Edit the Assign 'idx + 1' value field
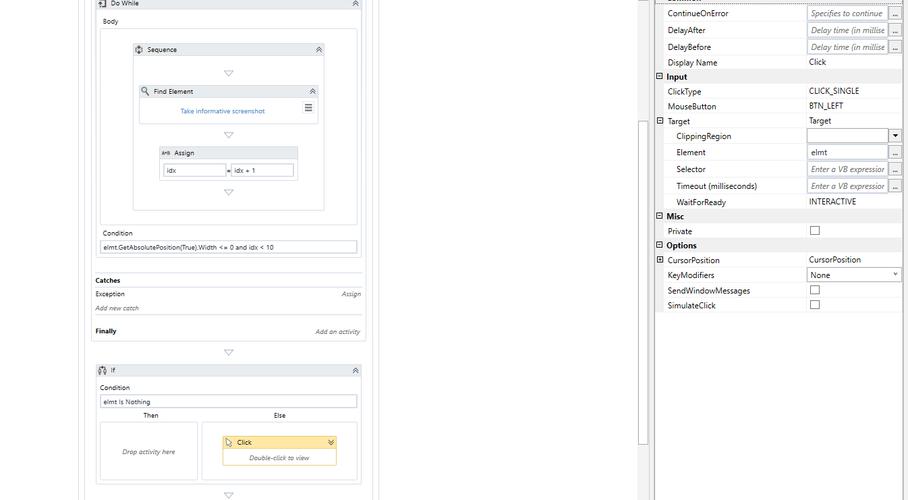 click(262, 170)
